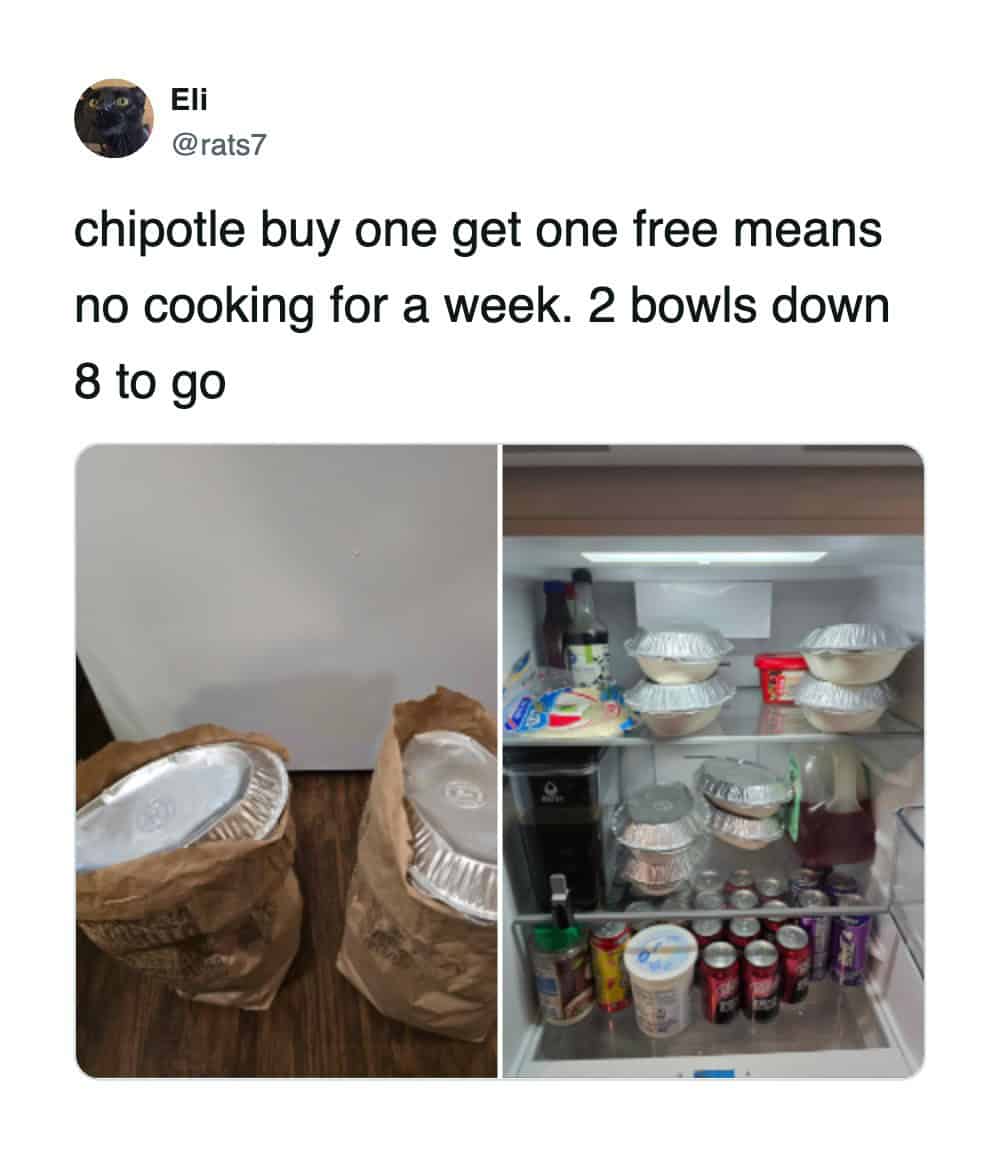Click the stacked bowls on top-right shelf
This screenshot has width=996, height=1152.
pos(852,677)
